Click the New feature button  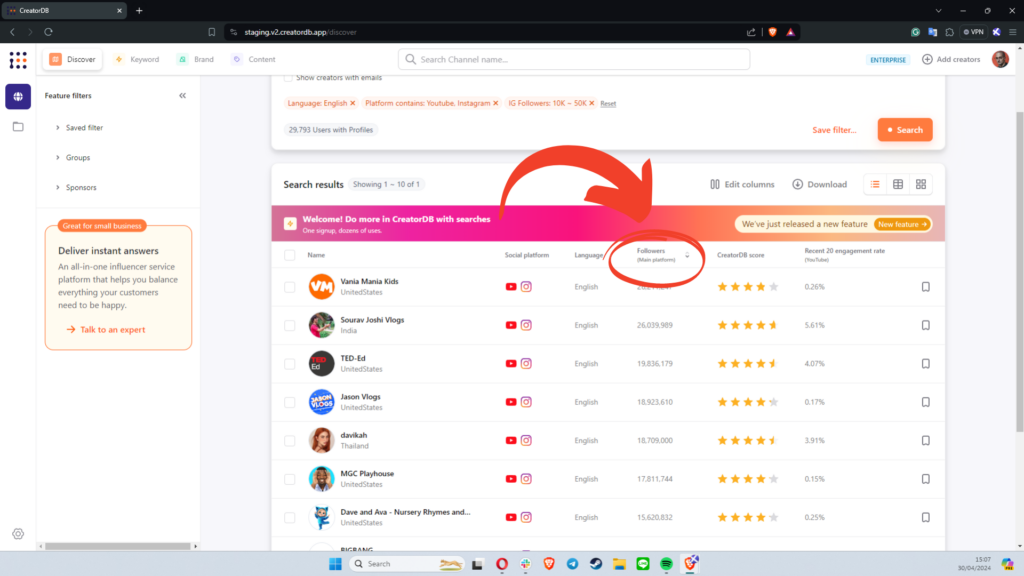[x=903, y=224]
